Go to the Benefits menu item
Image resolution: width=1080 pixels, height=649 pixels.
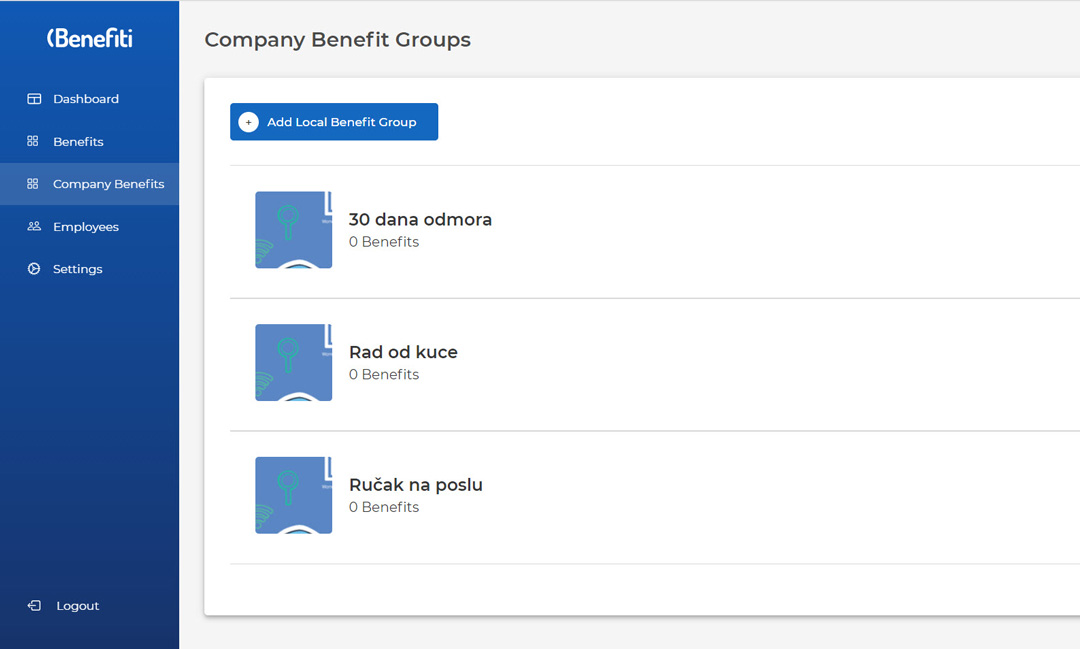(78, 142)
